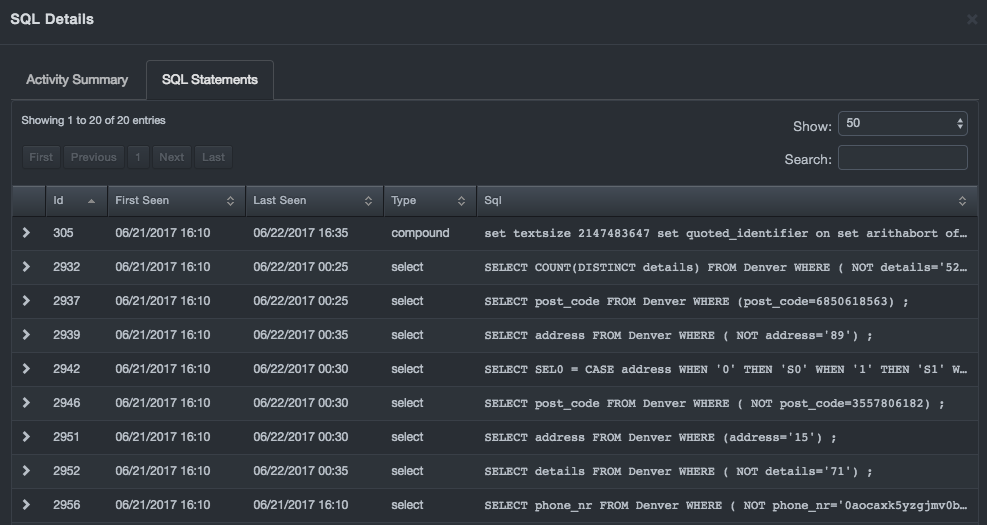
Task: Expand row with Id 2951
Action: pyautogui.click(x=27, y=437)
